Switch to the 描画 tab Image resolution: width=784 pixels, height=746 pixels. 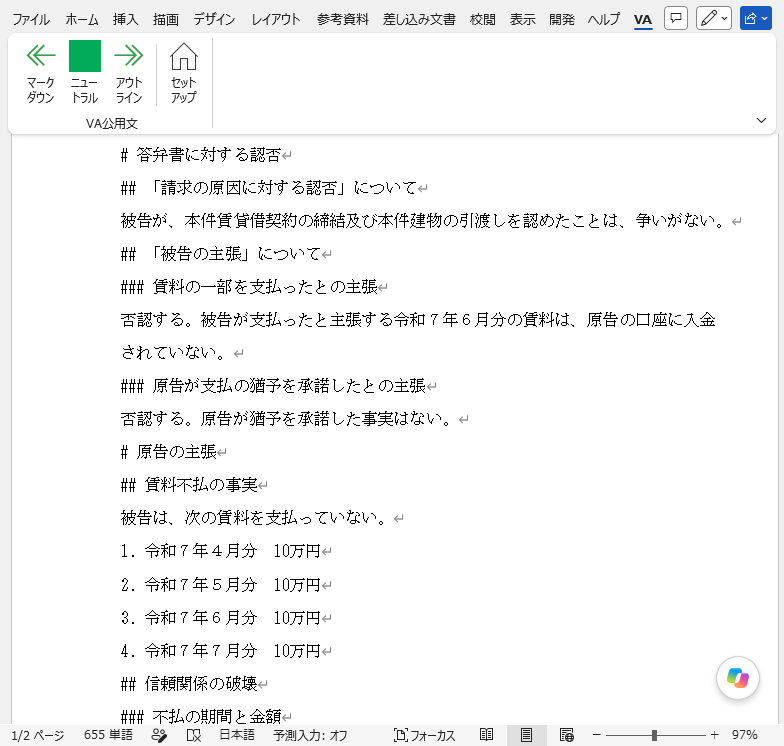pyautogui.click(x=166, y=20)
